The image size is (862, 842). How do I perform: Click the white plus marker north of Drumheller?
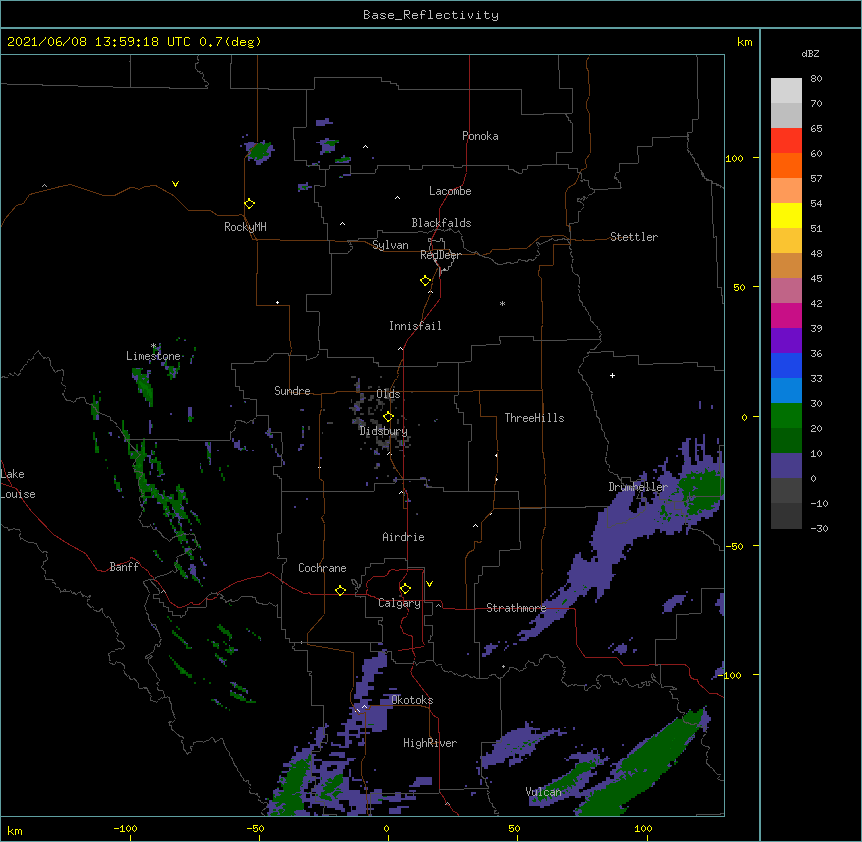point(612,375)
